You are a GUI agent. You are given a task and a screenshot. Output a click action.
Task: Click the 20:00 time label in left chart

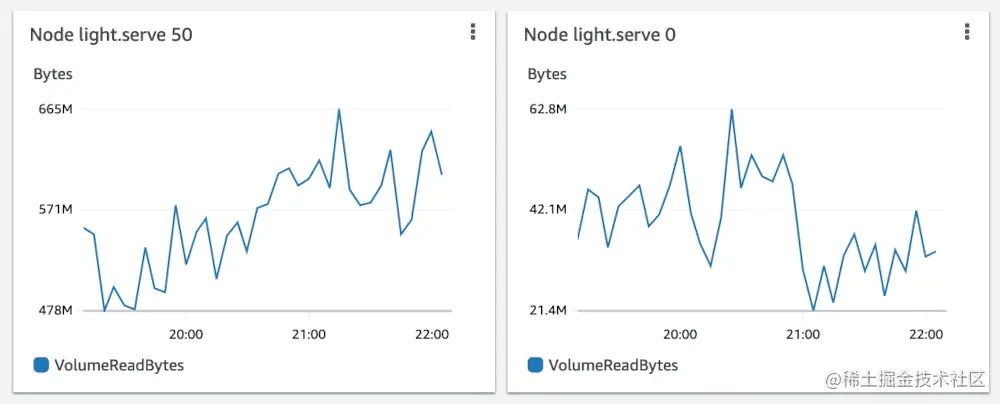pos(186,334)
